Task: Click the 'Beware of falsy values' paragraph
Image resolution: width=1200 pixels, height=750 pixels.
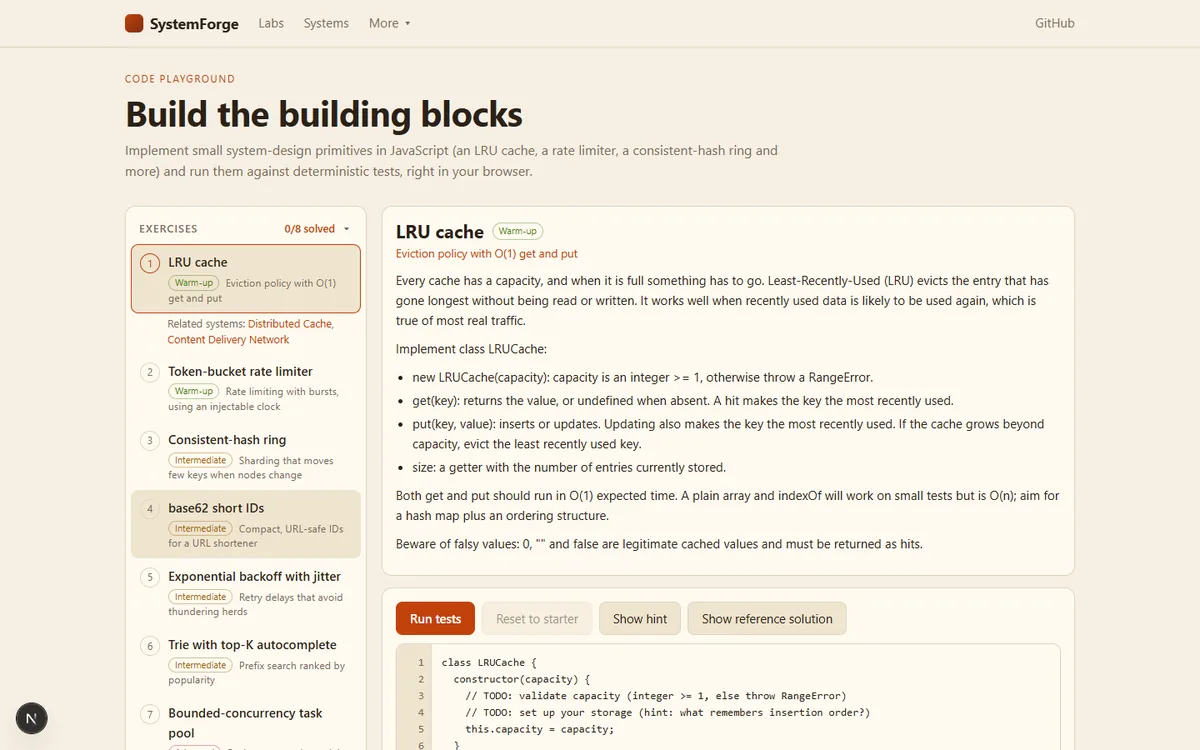Action: [x=659, y=544]
